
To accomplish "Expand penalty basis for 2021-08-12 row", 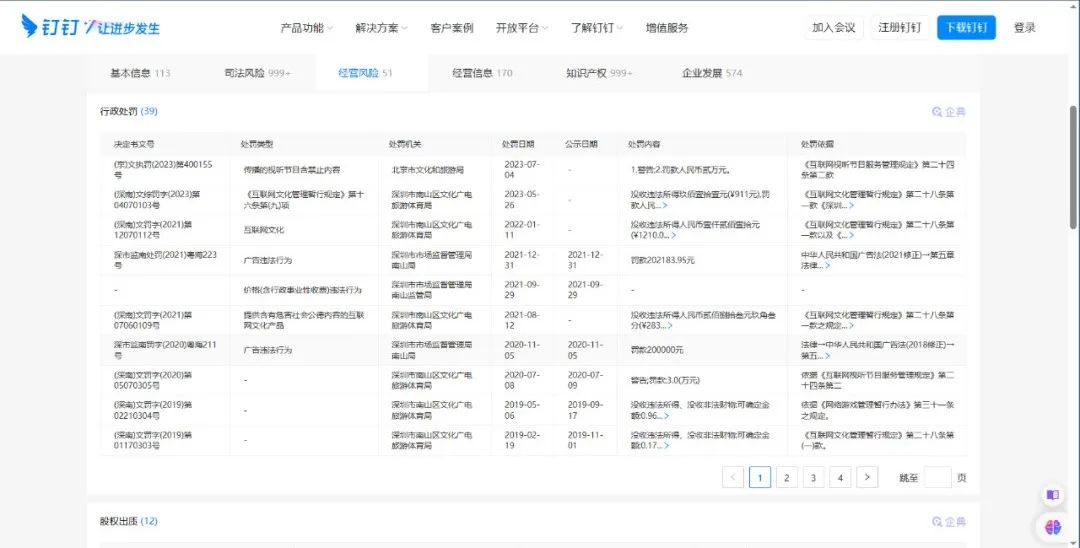I will pyautogui.click(x=851, y=325).
